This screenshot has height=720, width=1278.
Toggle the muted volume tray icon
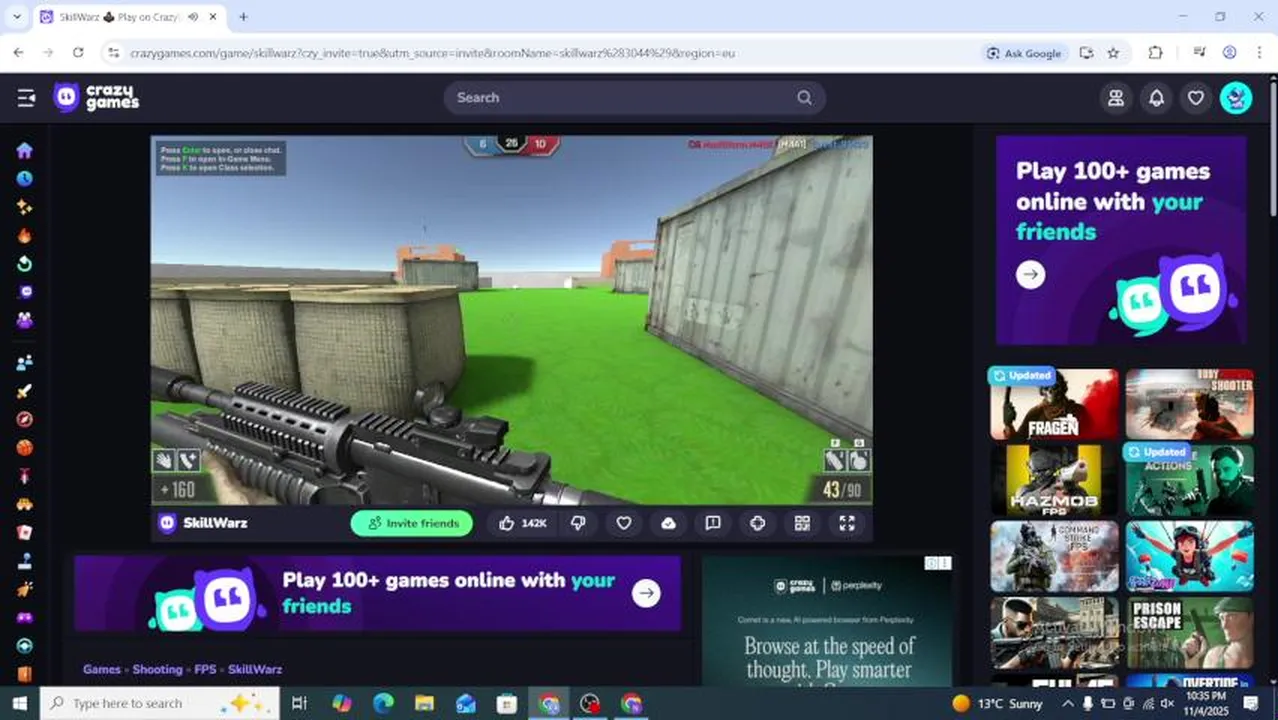pos(1168,703)
